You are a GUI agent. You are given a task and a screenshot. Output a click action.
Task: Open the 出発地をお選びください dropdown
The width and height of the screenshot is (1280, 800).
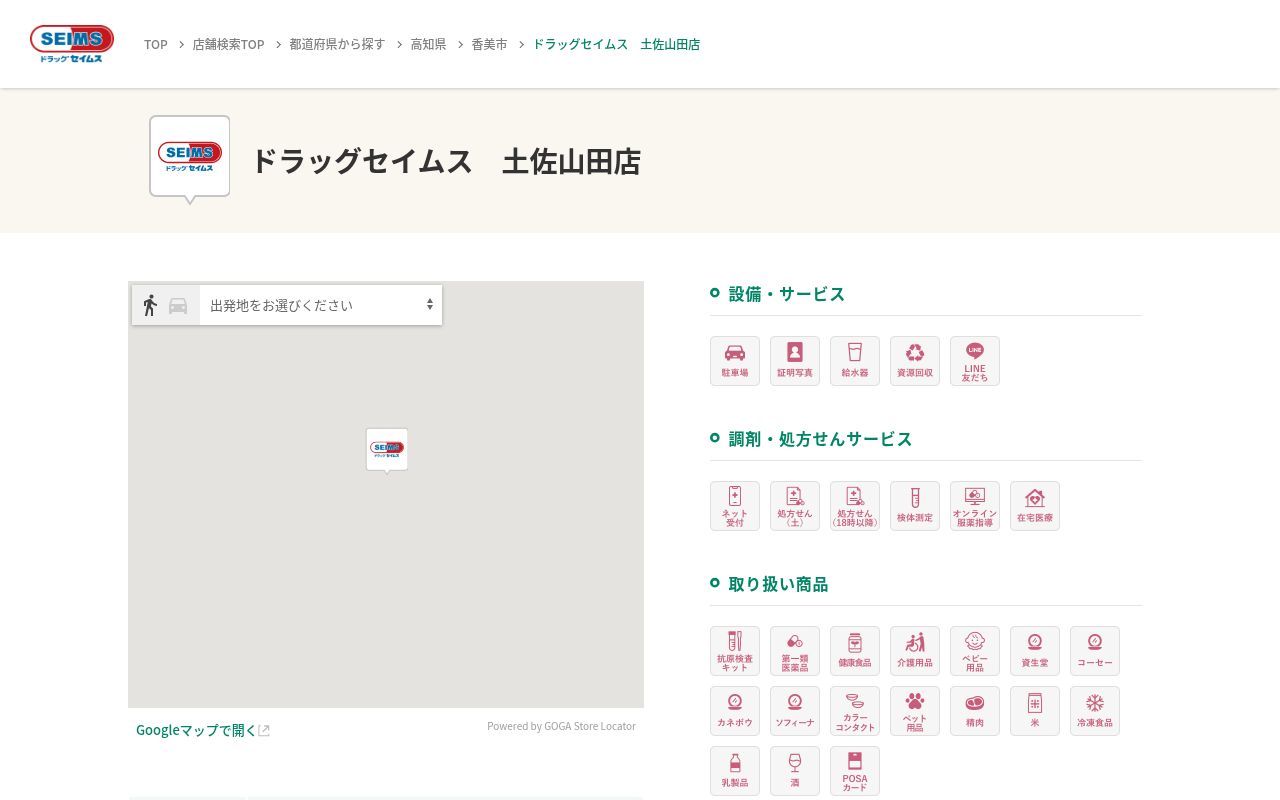[321, 305]
